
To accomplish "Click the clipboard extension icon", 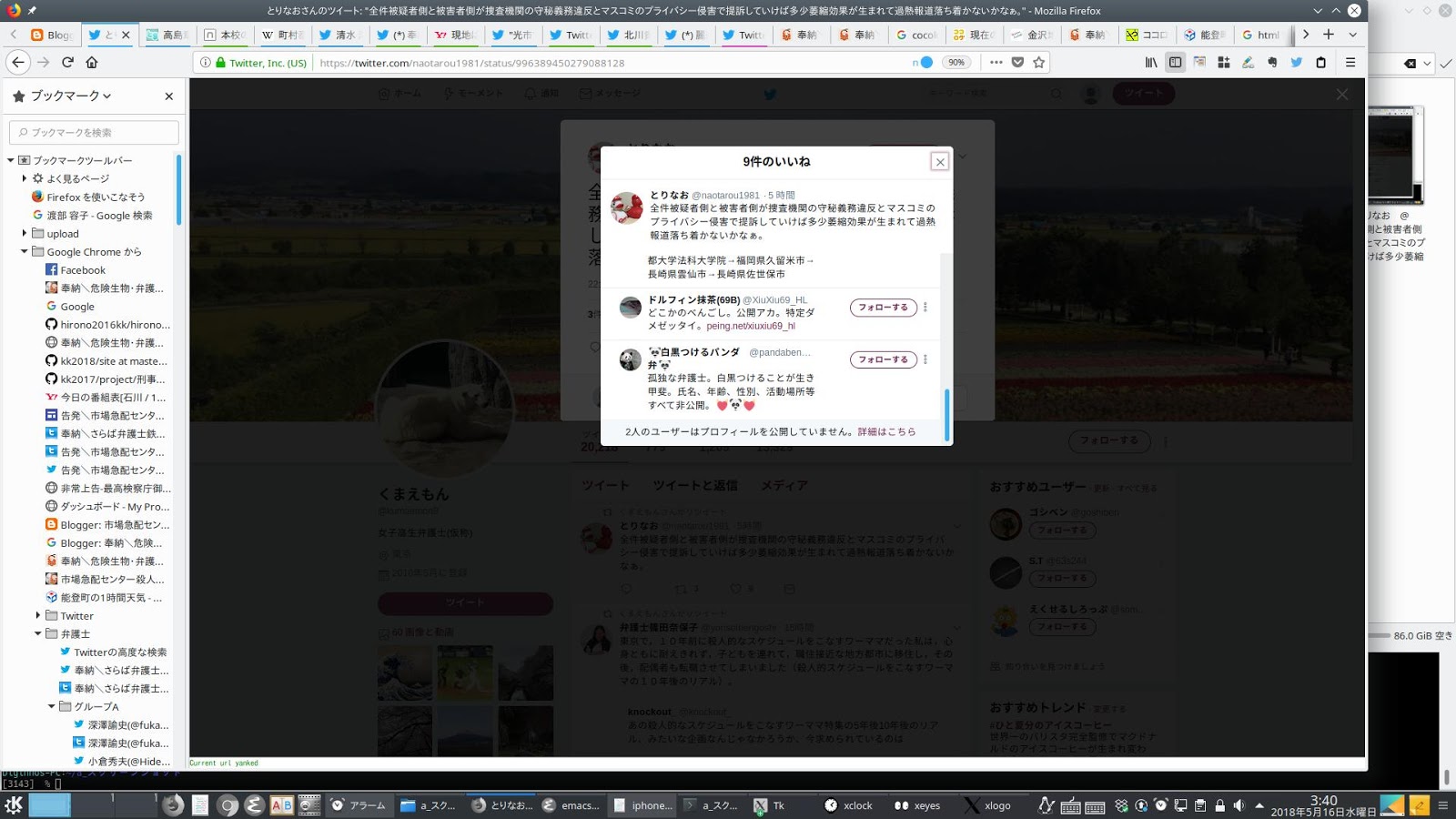I will click(1321, 62).
